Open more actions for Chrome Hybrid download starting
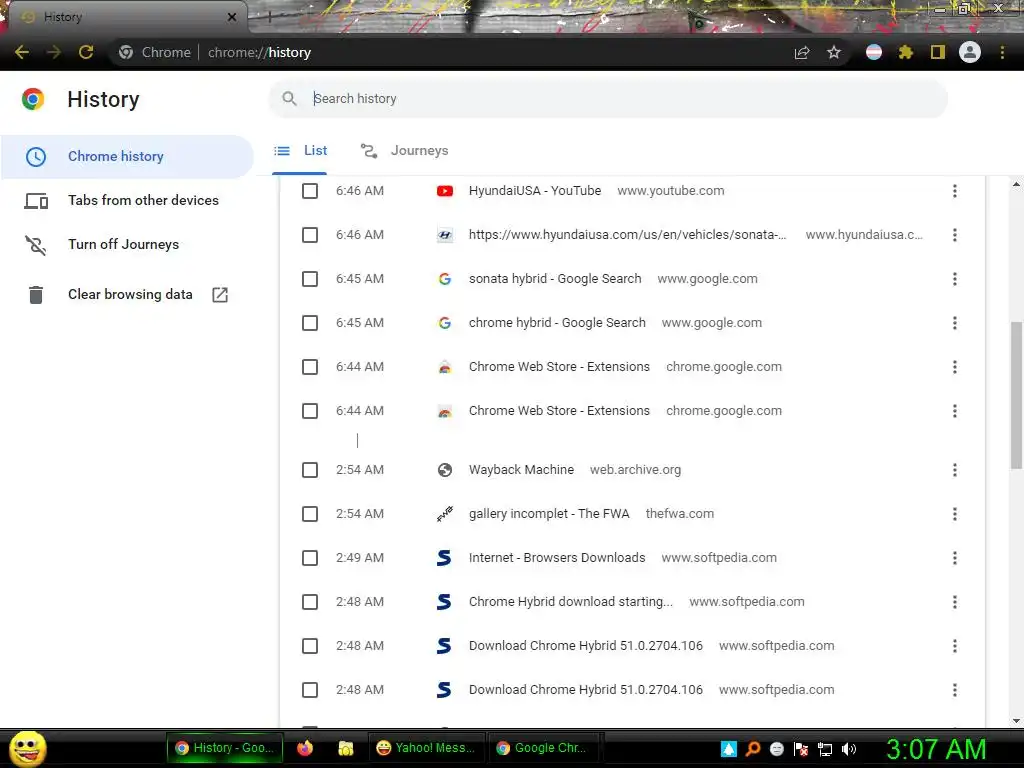 (x=955, y=602)
